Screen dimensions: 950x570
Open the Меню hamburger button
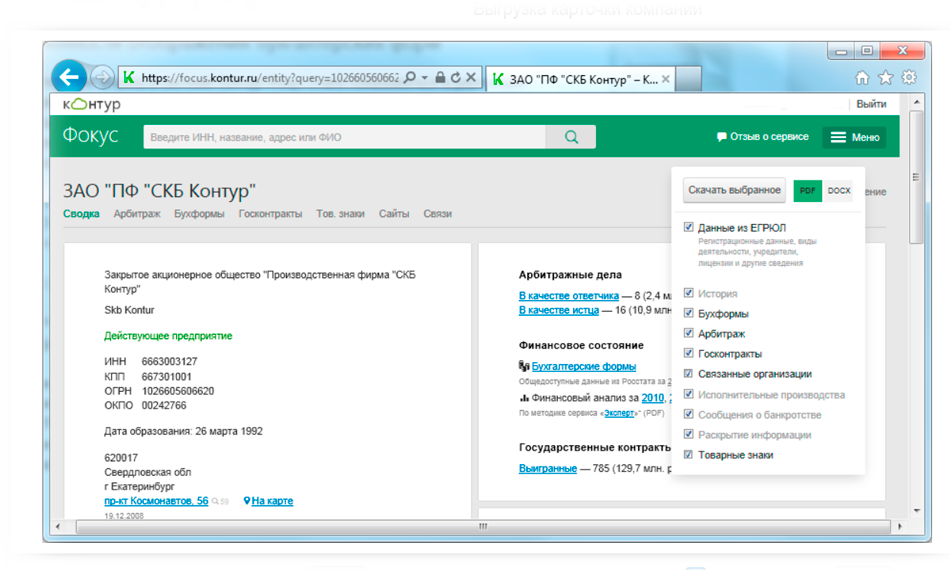pos(854,138)
